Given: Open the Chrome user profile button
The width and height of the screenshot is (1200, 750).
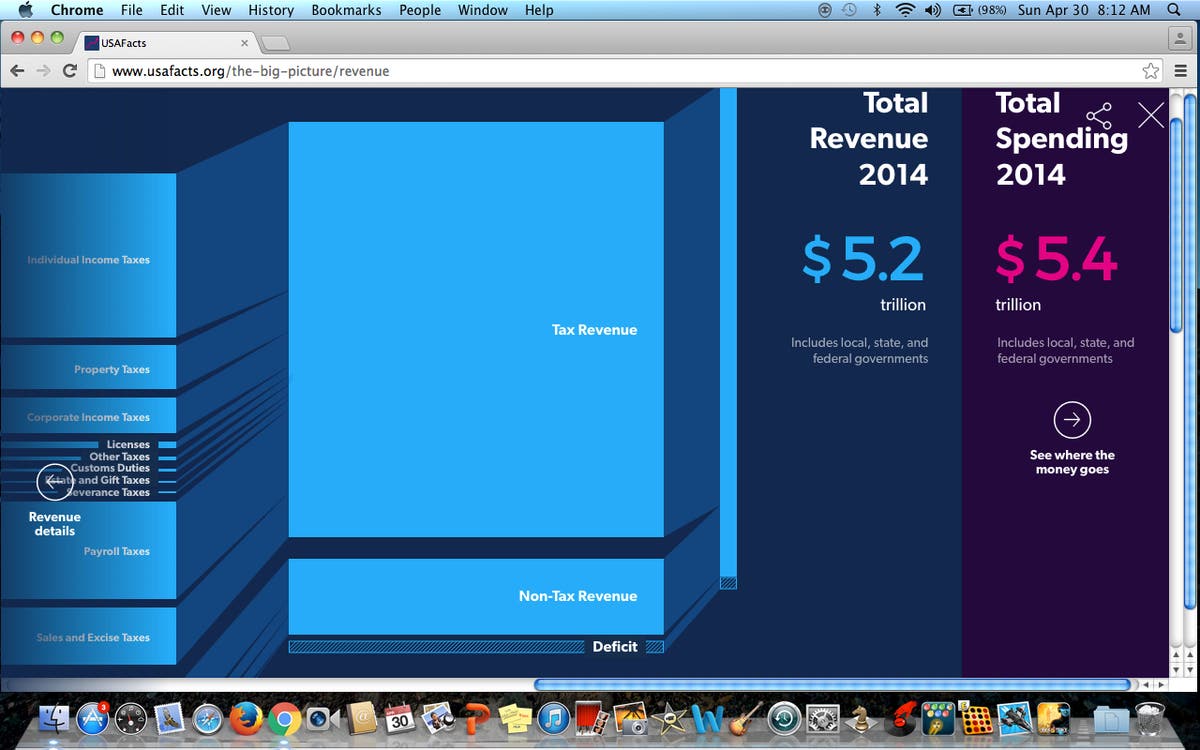Looking at the screenshot, I should click(1180, 39).
